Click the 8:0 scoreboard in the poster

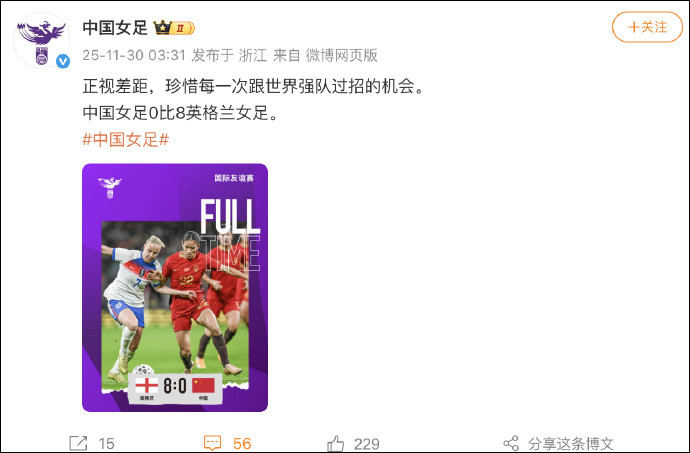175,387
